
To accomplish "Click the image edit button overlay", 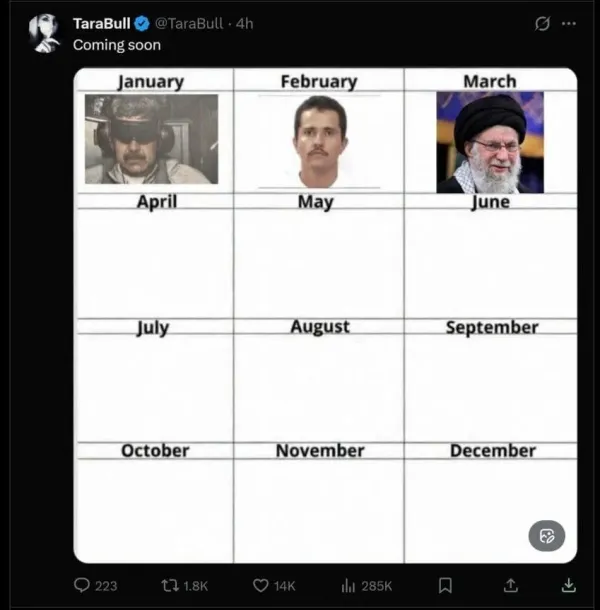I will [x=547, y=536].
